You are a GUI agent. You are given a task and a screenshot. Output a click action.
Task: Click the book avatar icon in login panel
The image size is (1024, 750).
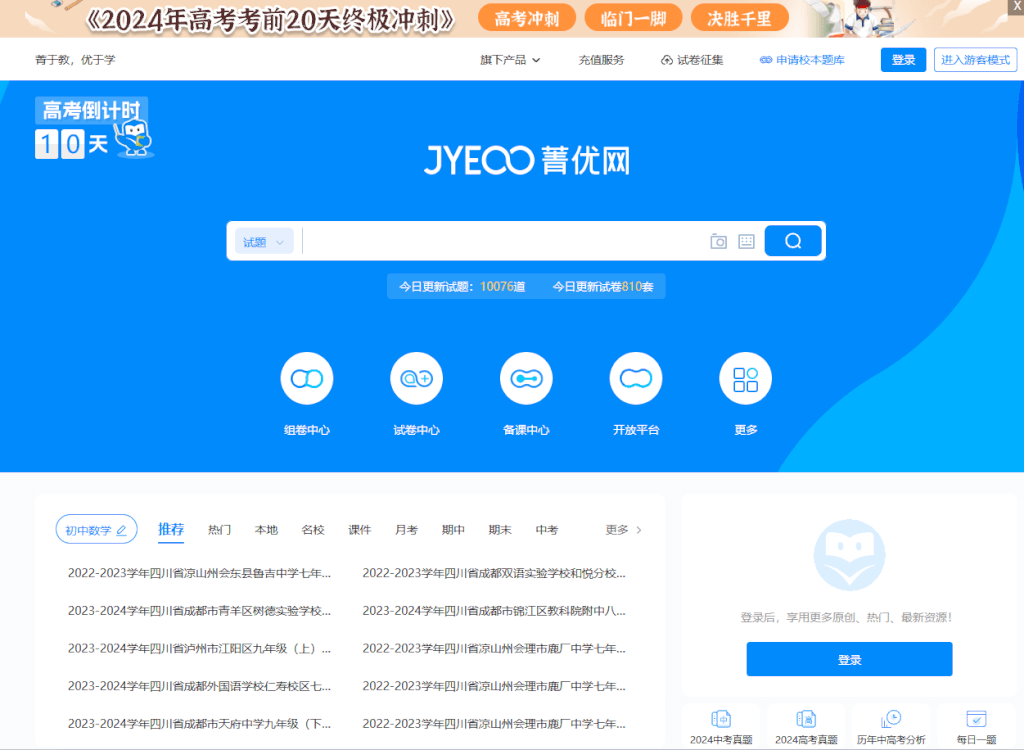(x=849, y=555)
